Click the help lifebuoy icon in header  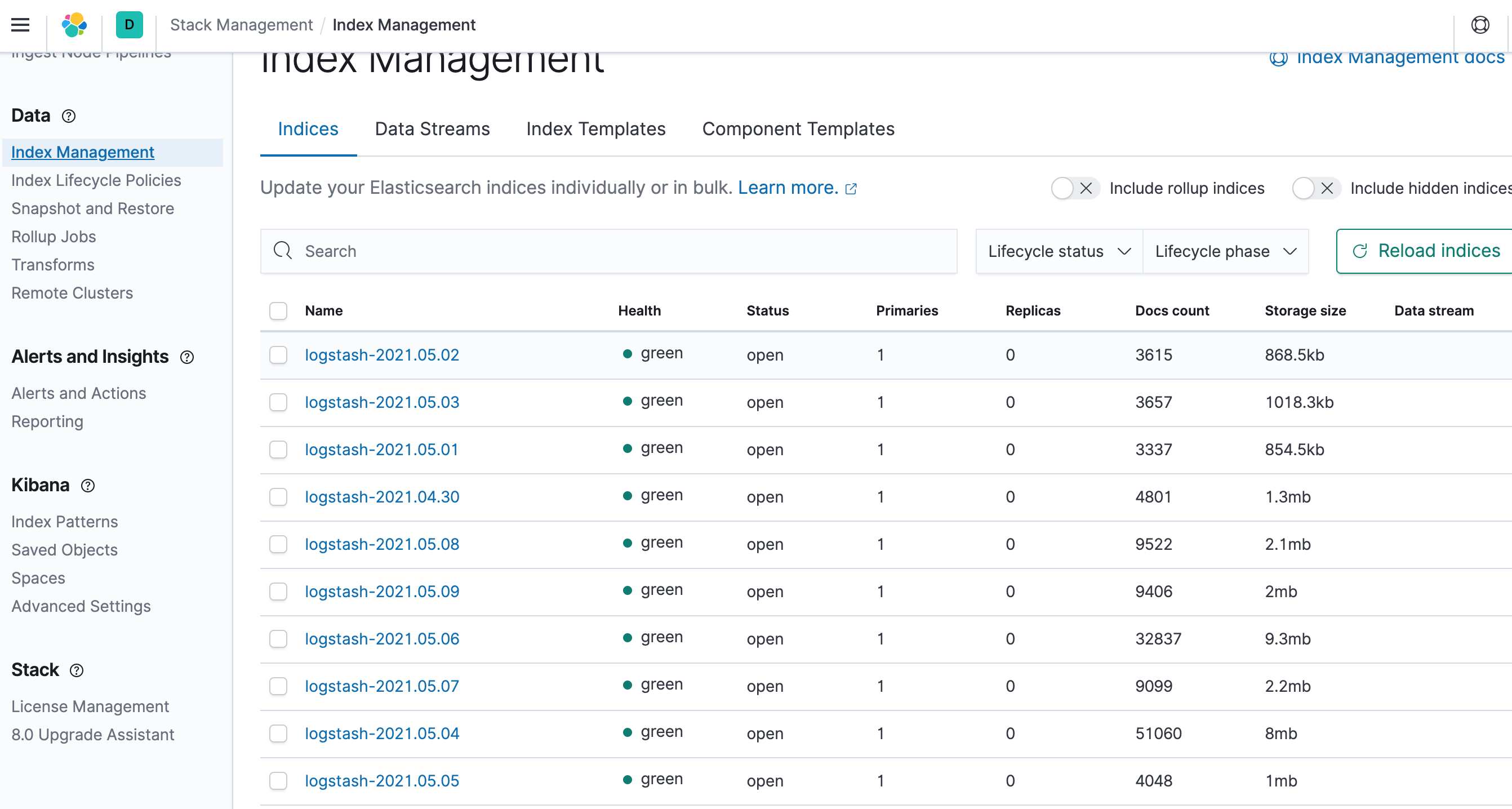pos(1480,25)
